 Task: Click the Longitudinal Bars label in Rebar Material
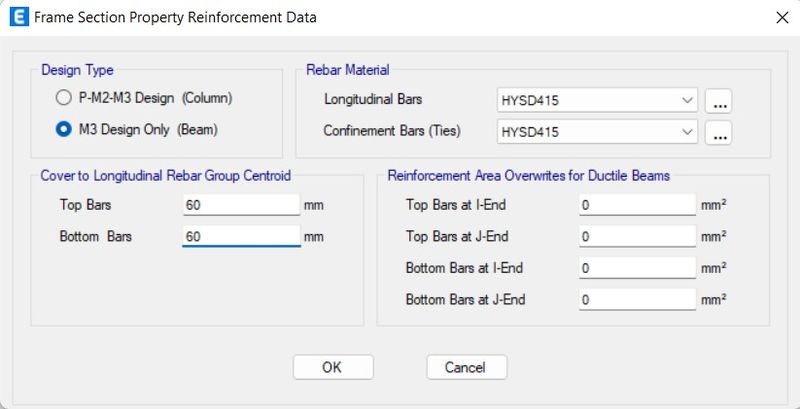373,99
